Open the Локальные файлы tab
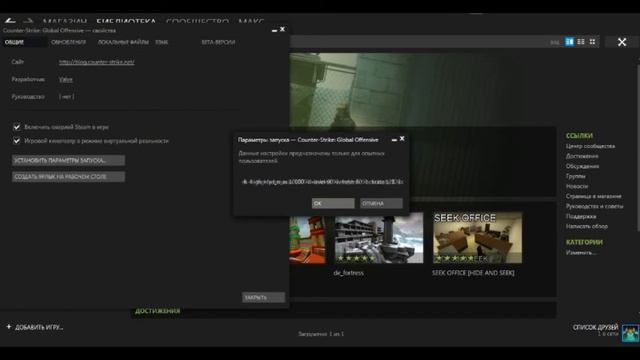The height and width of the screenshot is (360, 640). [x=123, y=42]
